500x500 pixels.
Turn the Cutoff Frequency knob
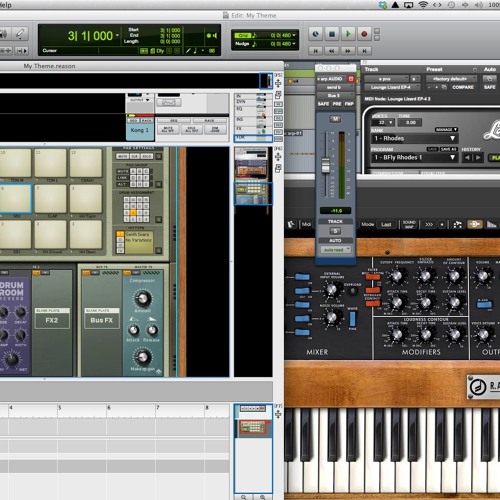coord(396,276)
